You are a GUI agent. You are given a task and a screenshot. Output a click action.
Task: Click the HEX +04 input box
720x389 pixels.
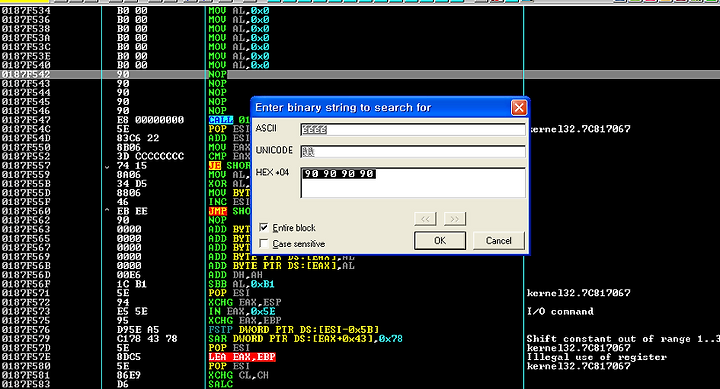pyautogui.click(x=413, y=183)
